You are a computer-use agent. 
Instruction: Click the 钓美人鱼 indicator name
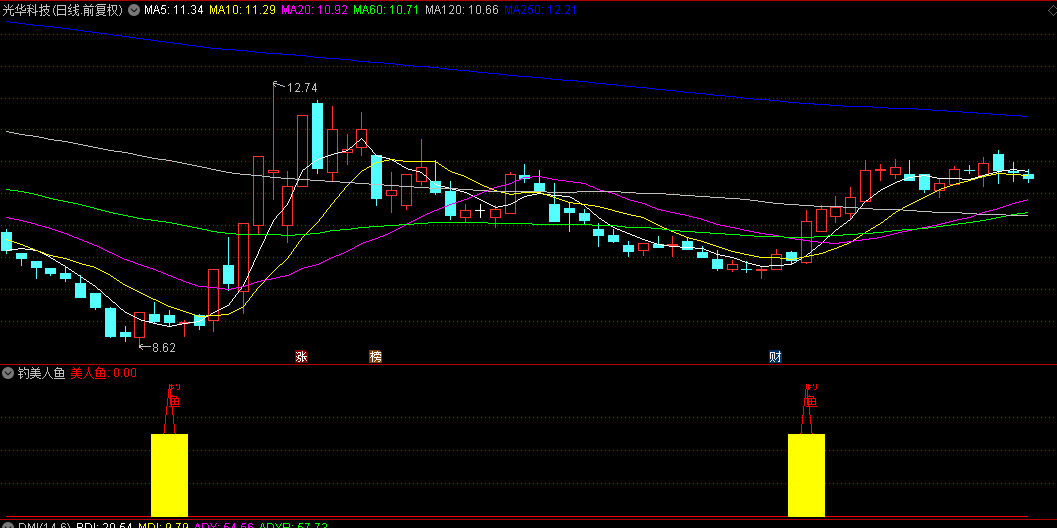pyautogui.click(x=40, y=373)
